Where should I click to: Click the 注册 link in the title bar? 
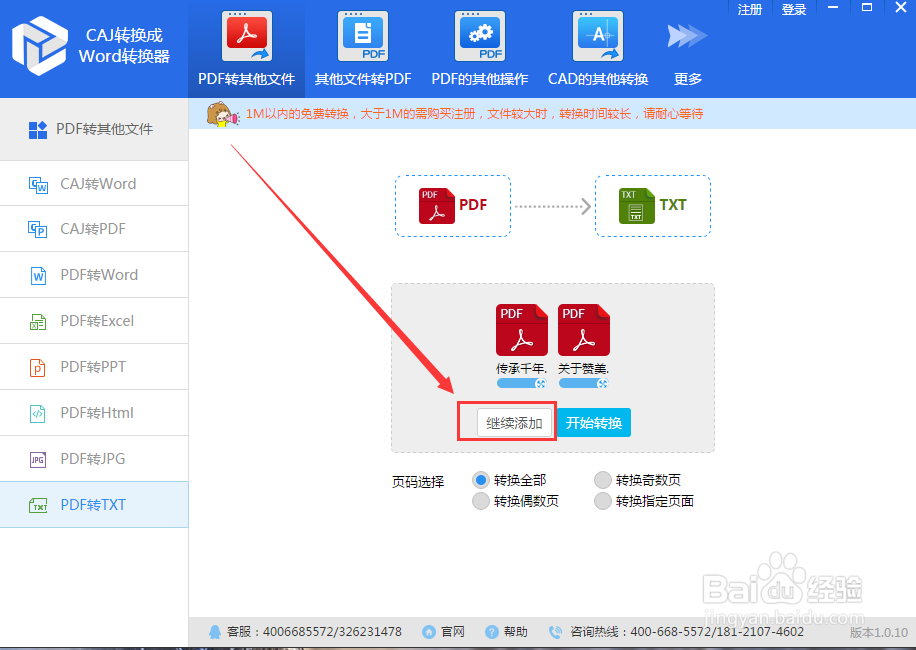click(x=750, y=9)
